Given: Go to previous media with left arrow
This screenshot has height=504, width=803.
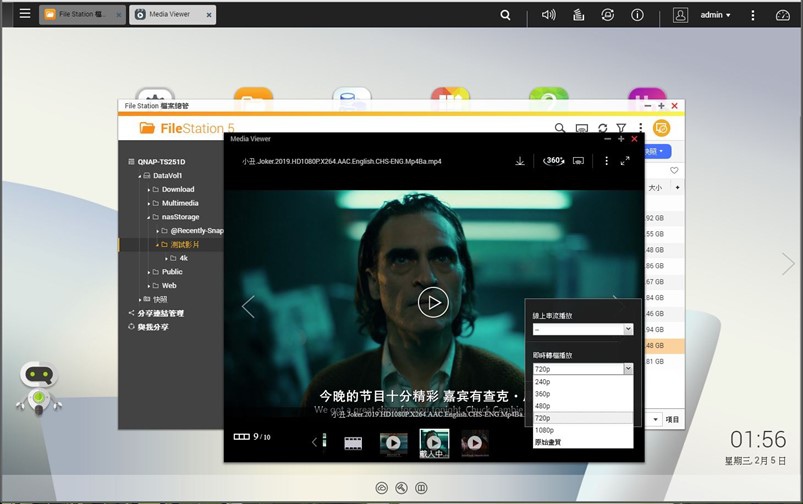Looking at the screenshot, I should pyautogui.click(x=248, y=307).
